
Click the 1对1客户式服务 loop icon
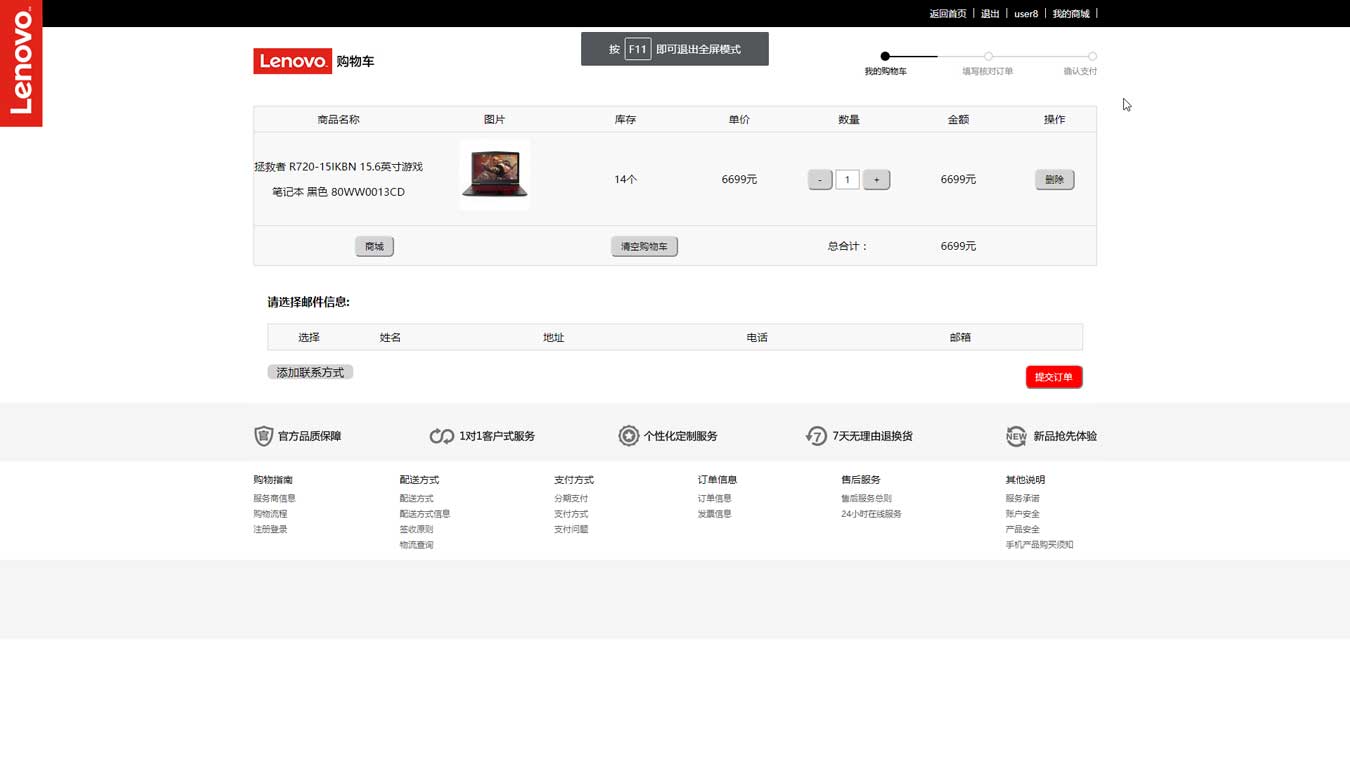tap(441, 436)
